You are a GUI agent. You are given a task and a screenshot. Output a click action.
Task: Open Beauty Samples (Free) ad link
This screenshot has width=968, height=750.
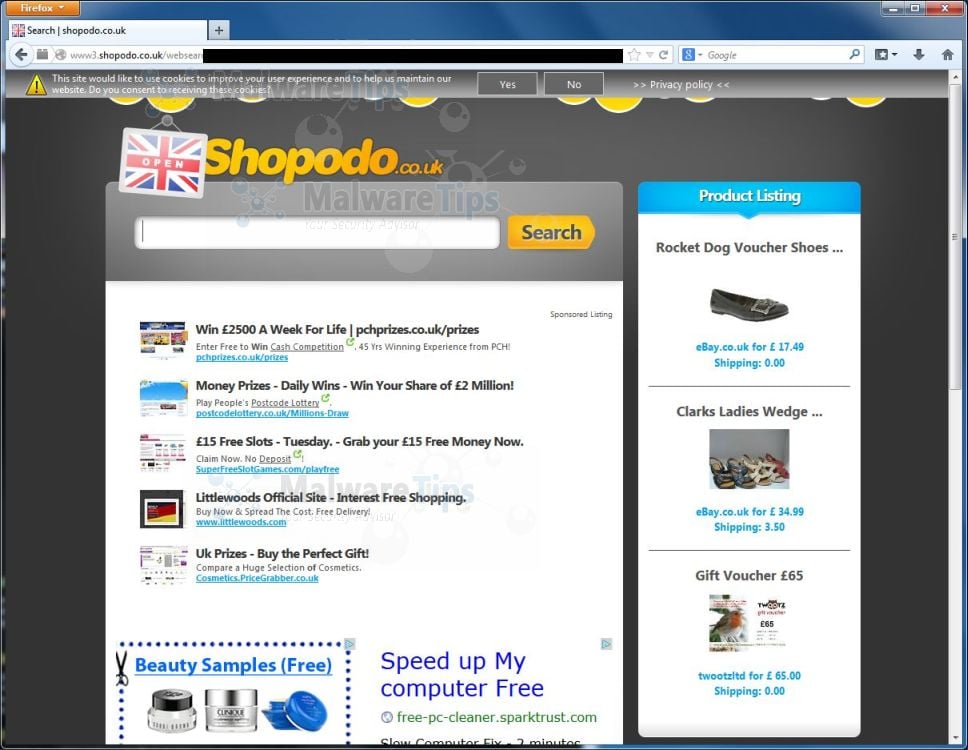(233, 665)
